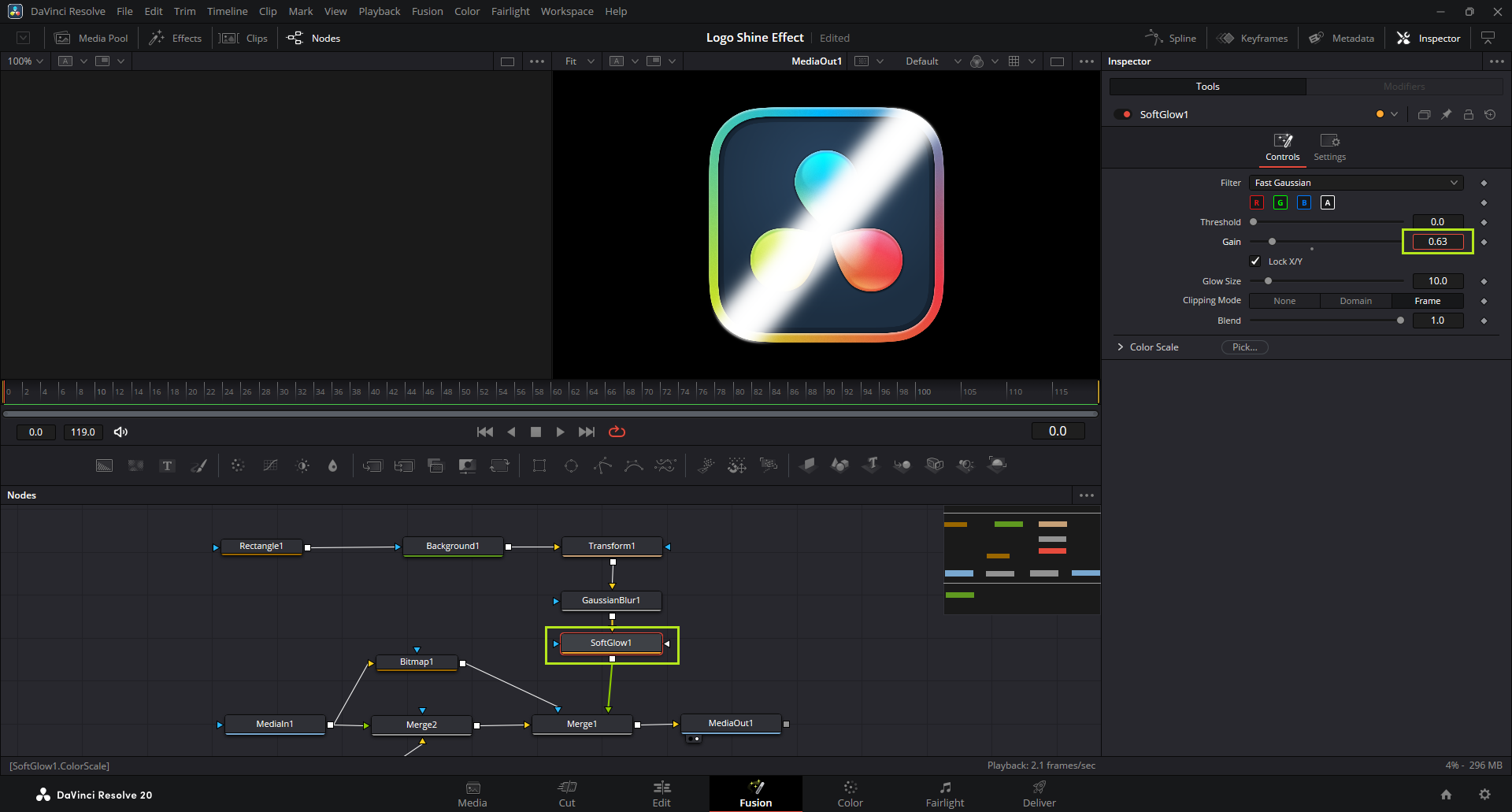Toggle loop playback button
The image size is (1512, 812).
click(x=617, y=432)
